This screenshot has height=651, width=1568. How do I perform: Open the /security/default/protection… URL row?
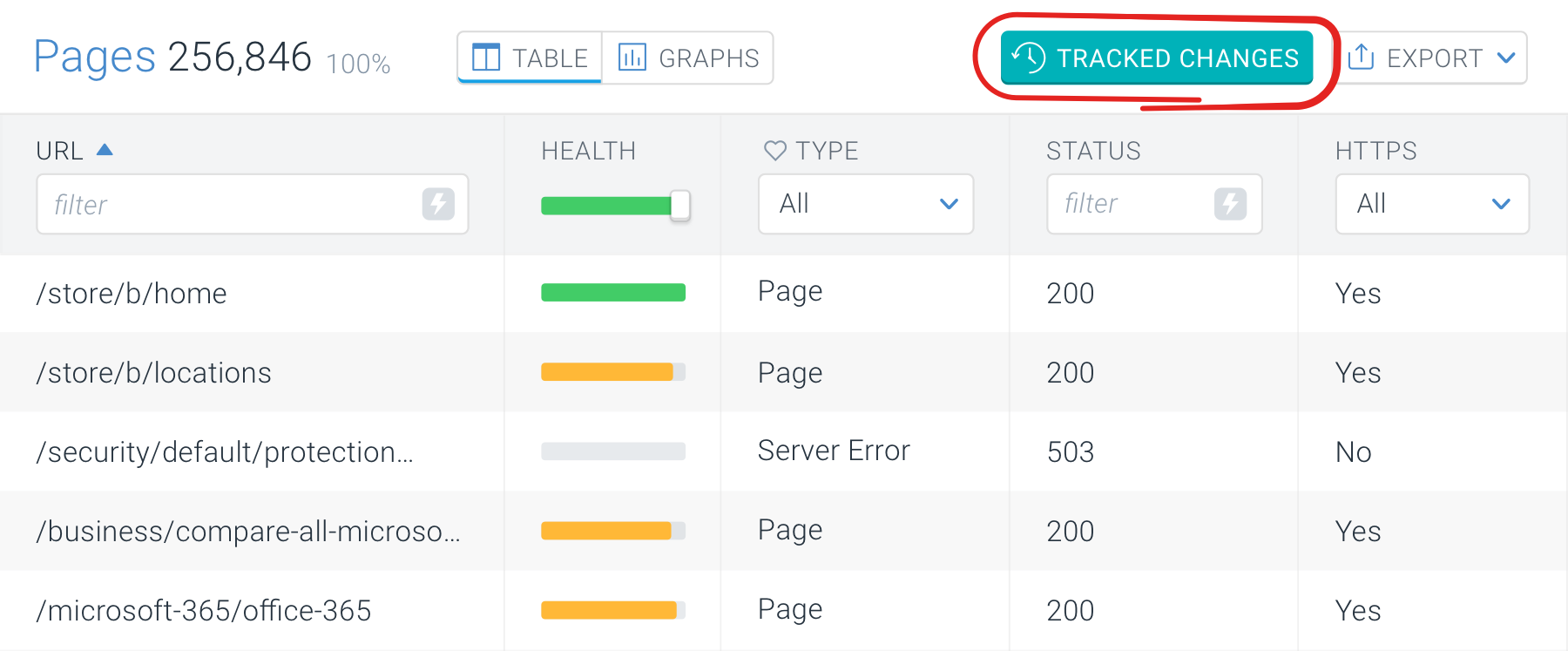(x=225, y=452)
